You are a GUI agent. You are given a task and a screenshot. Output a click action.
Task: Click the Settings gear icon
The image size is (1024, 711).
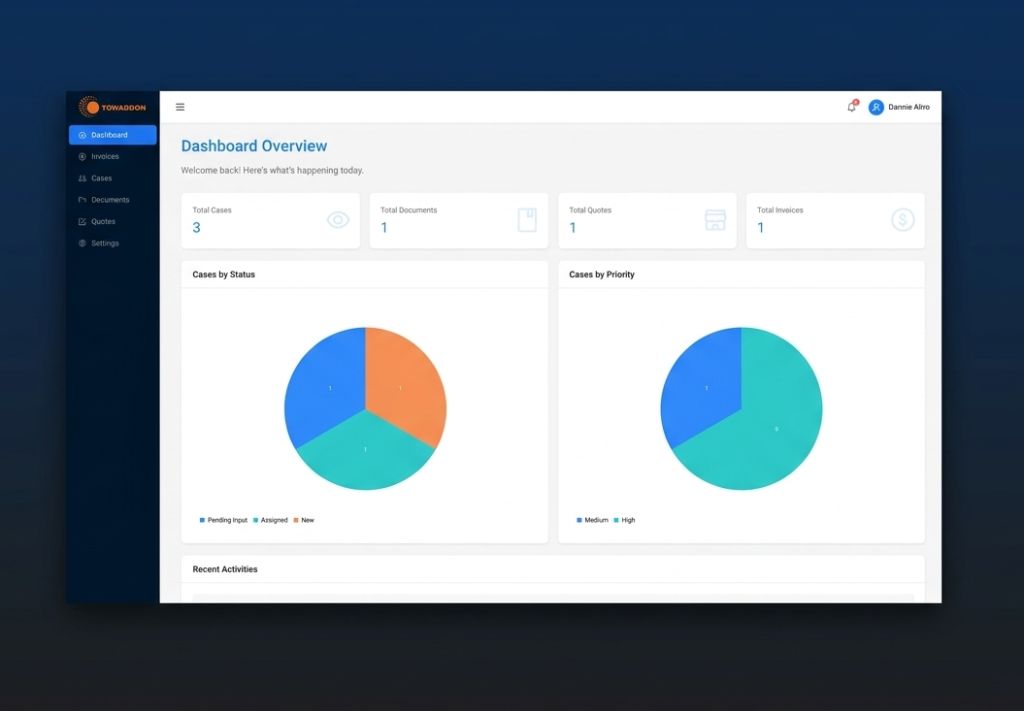(x=82, y=243)
